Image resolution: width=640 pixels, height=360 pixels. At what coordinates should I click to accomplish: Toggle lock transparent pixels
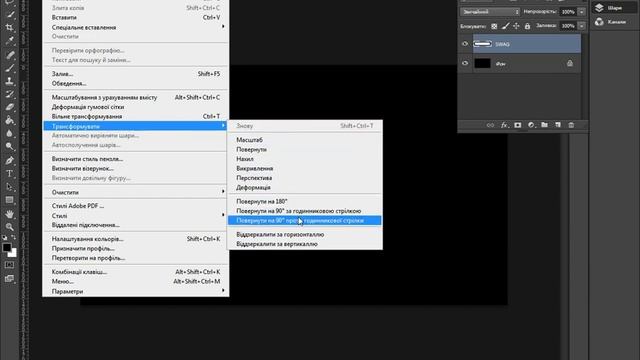point(494,26)
